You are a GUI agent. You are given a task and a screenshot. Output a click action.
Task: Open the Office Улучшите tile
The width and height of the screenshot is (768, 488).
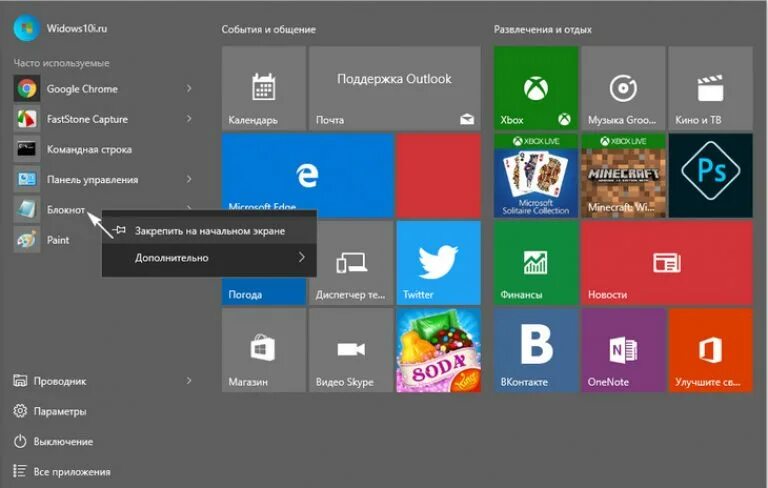(x=710, y=350)
